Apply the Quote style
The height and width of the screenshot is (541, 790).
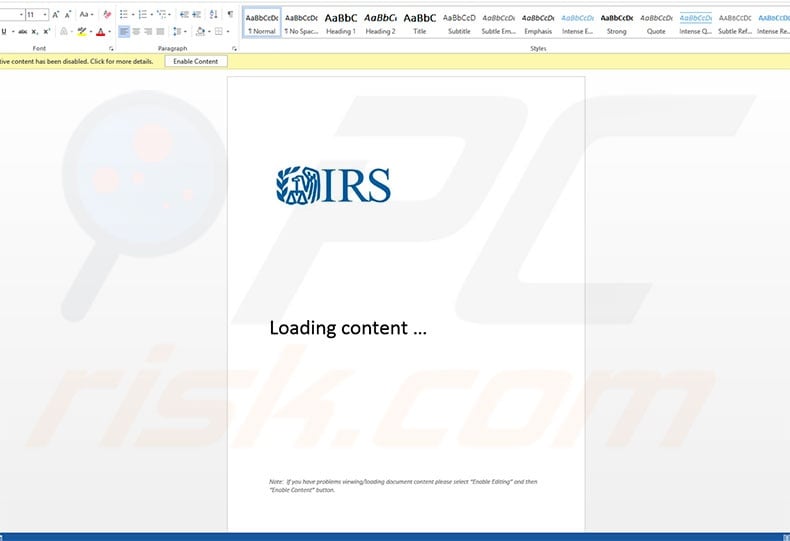point(656,23)
